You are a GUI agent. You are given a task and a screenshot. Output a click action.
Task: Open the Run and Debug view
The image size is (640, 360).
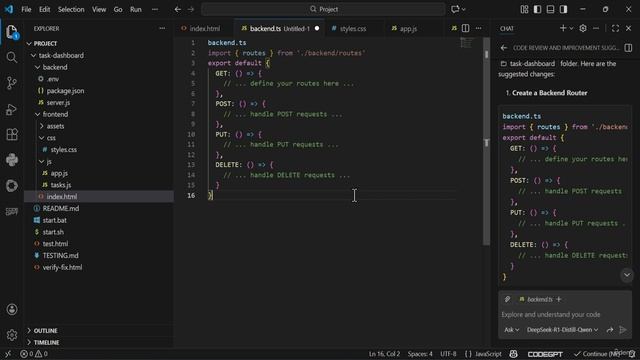pyautogui.click(x=12, y=109)
